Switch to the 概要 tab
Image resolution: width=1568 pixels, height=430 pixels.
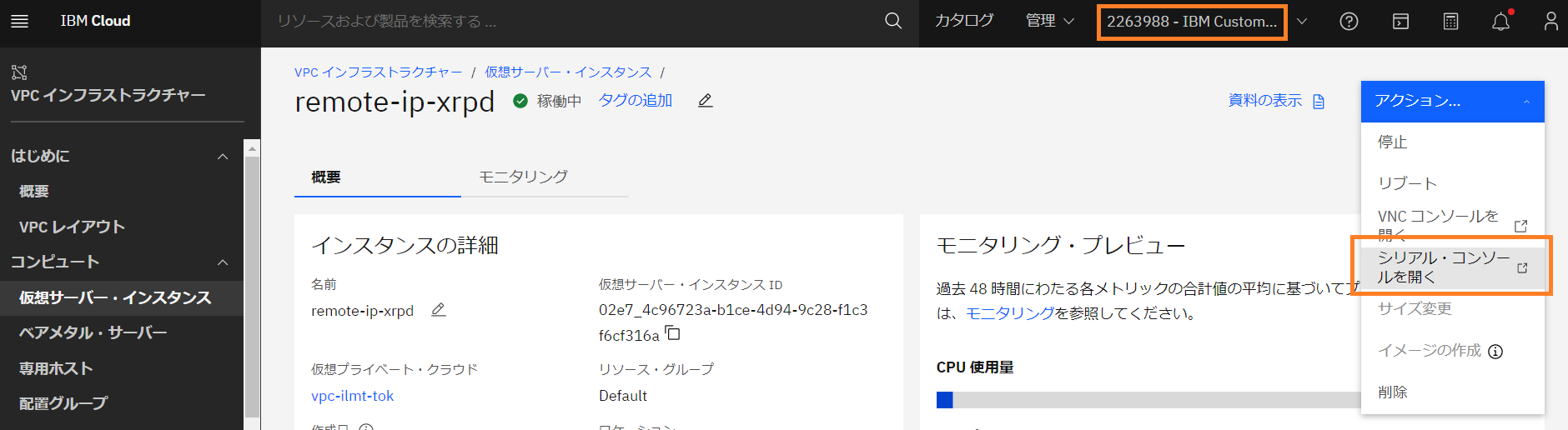click(x=378, y=177)
